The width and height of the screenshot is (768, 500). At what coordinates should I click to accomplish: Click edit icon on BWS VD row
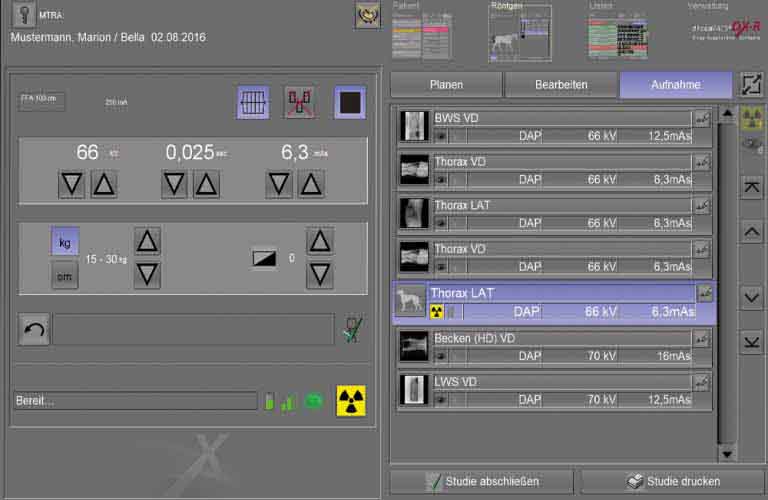[x=702, y=119]
